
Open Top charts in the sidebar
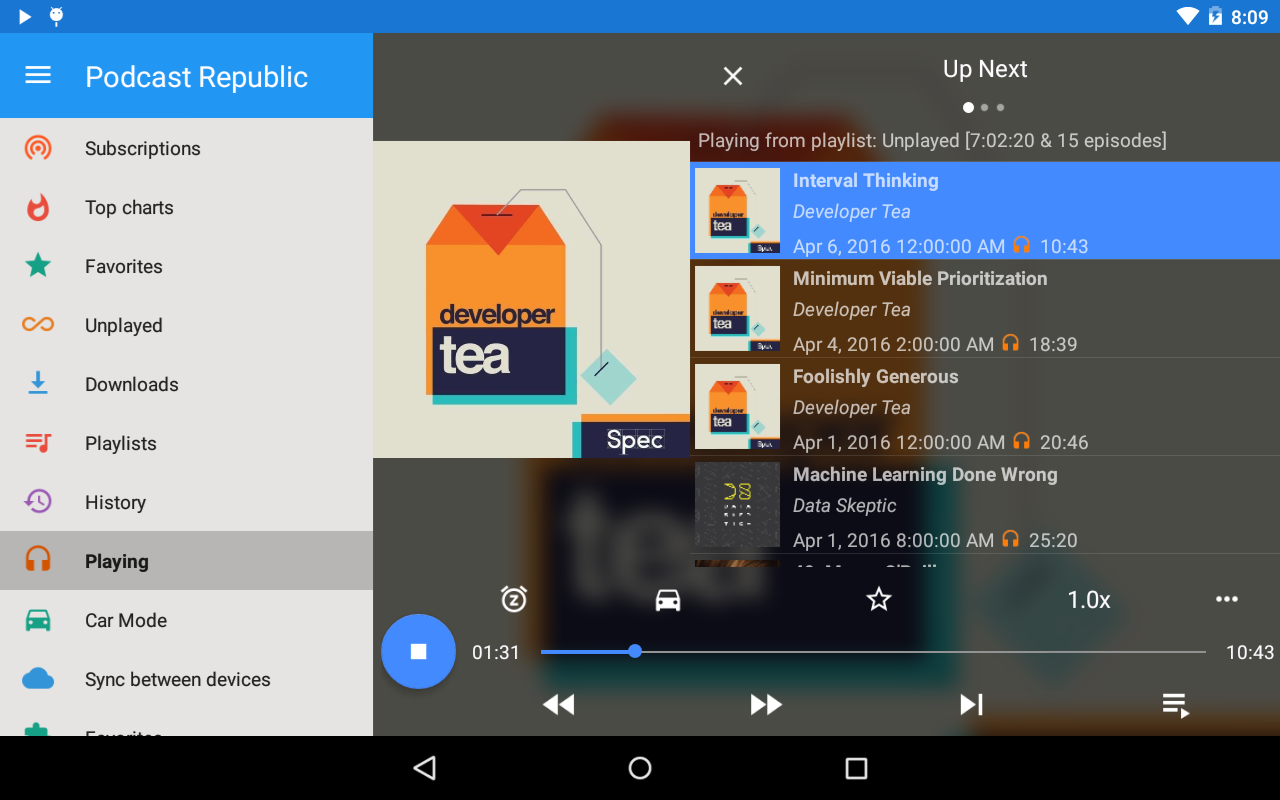(186, 207)
